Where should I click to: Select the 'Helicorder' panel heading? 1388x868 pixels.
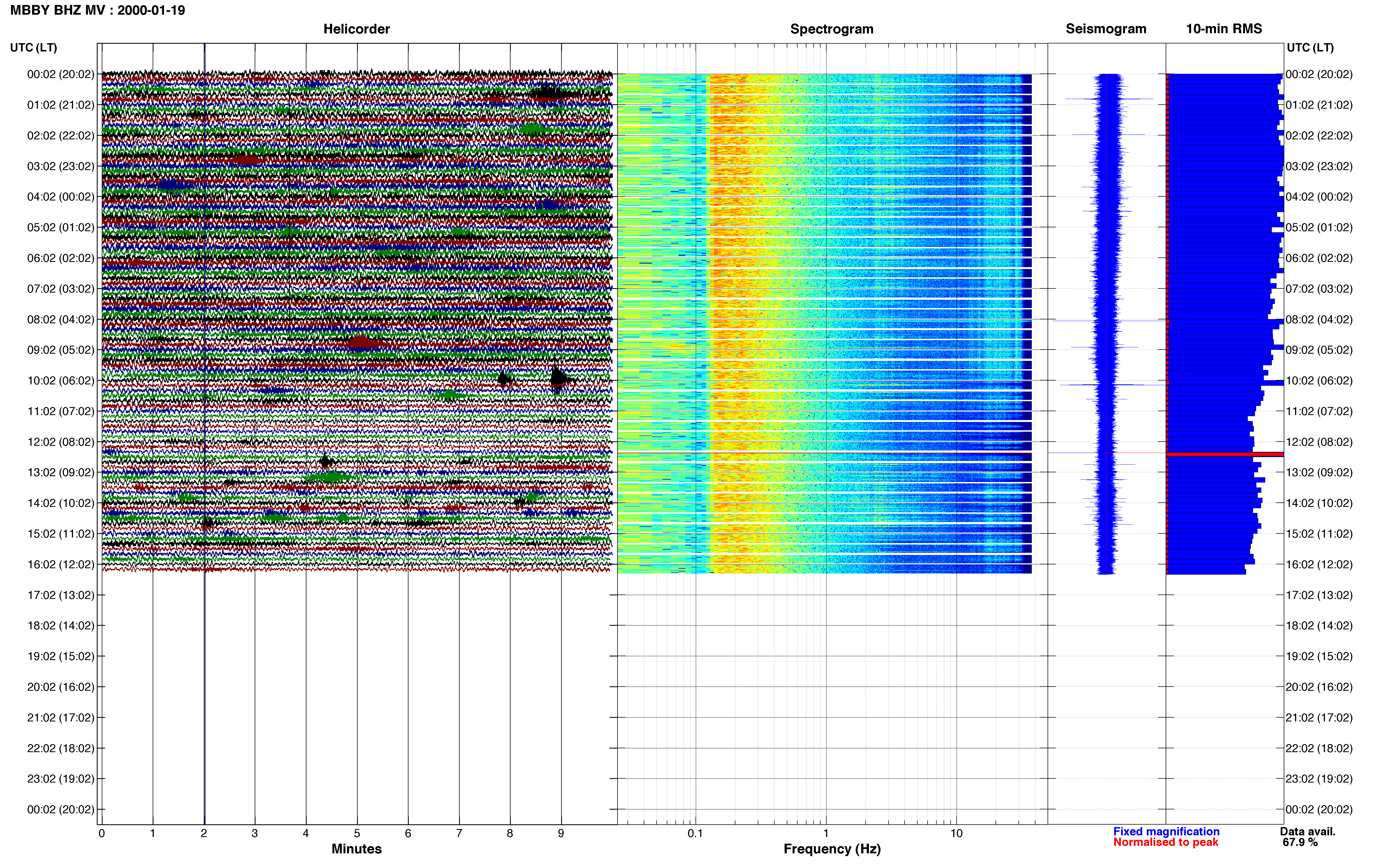click(x=356, y=29)
